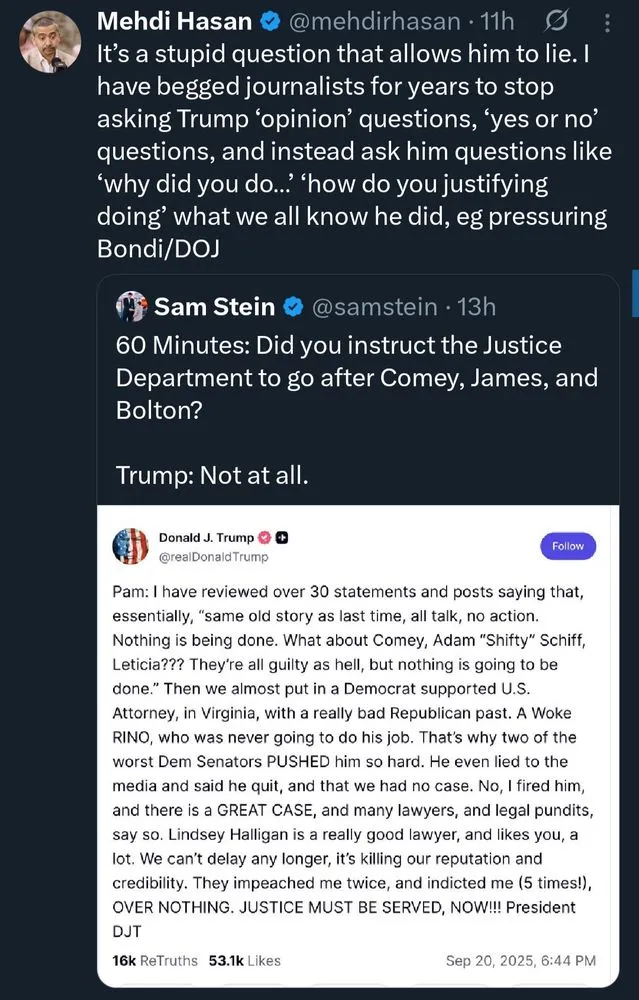Click Donald J. Trump's avatar in screenshot
639x1000 pixels.
point(131,547)
